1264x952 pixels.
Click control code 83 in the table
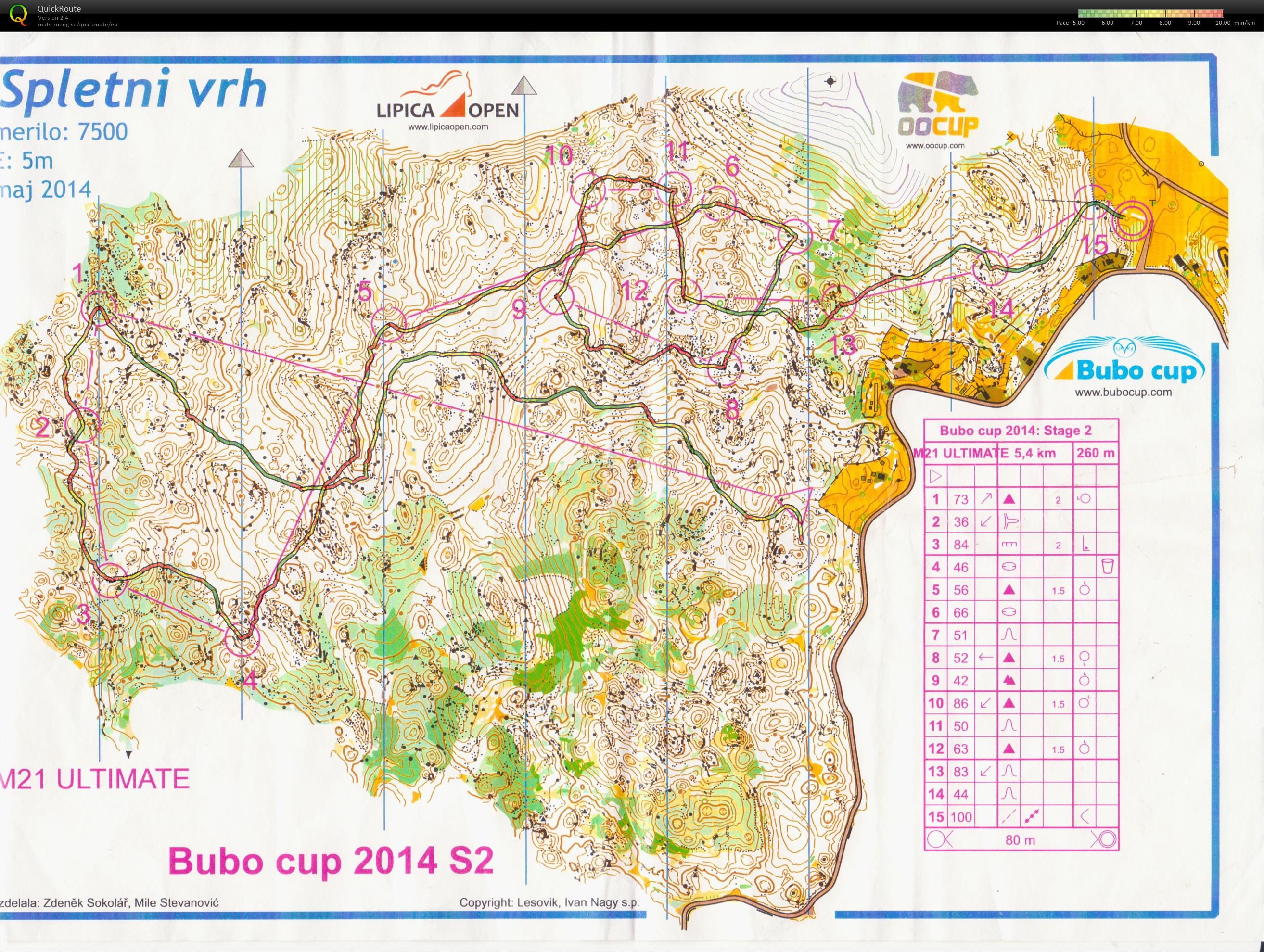pos(960,772)
